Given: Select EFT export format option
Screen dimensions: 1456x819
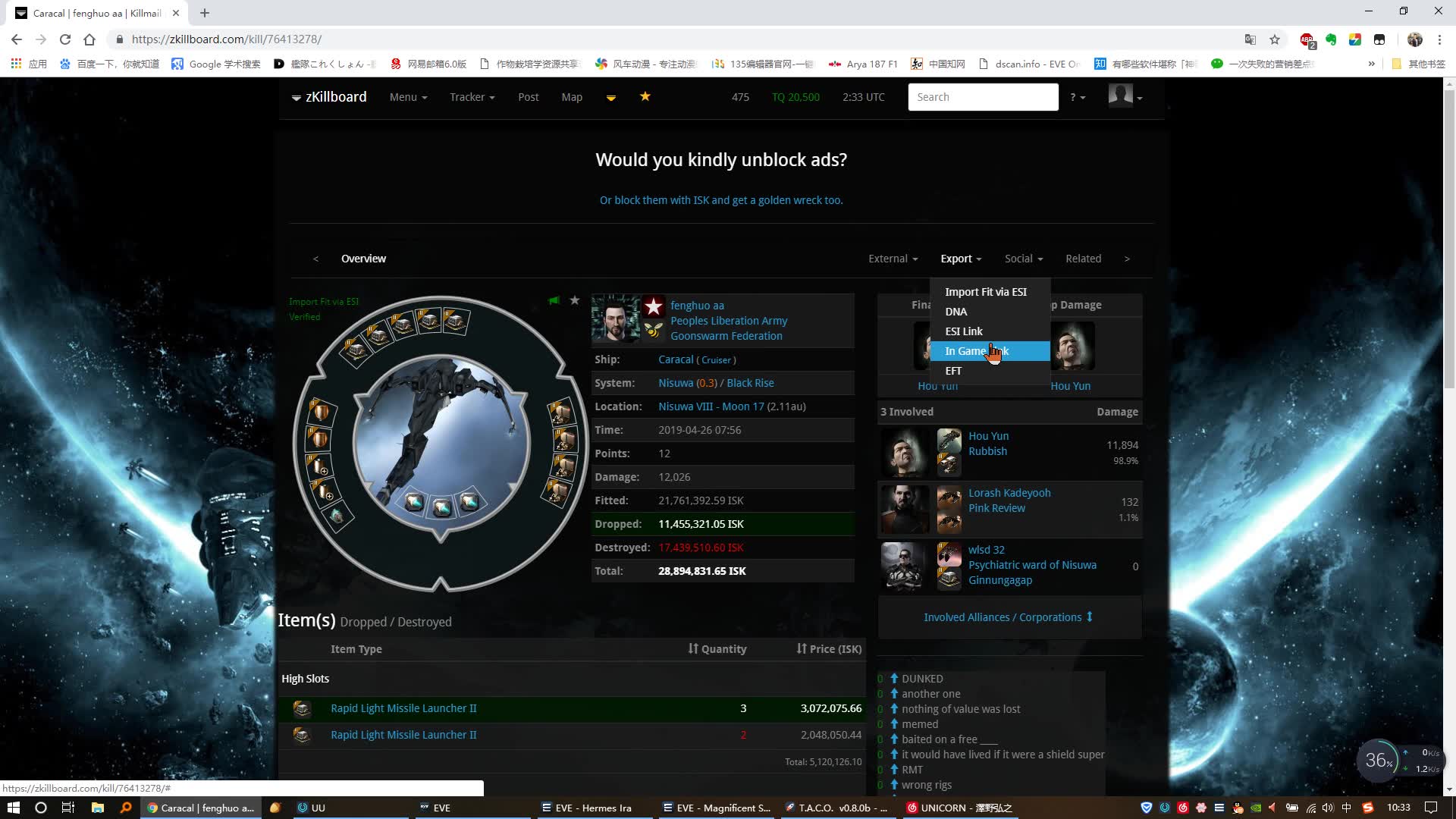Looking at the screenshot, I should click(954, 370).
